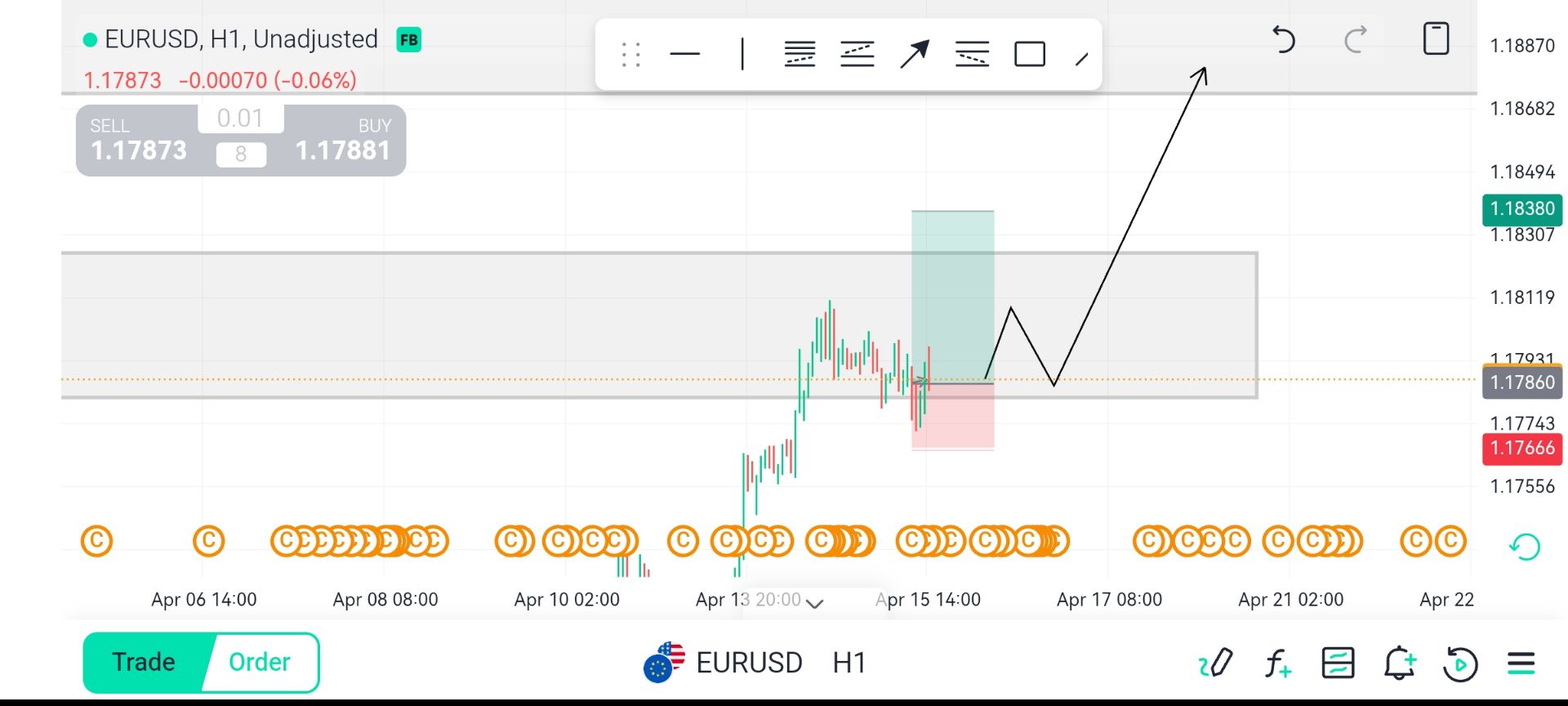The height and width of the screenshot is (706, 1568).
Task: Open the drawing pencil tool icon
Action: click(1215, 663)
